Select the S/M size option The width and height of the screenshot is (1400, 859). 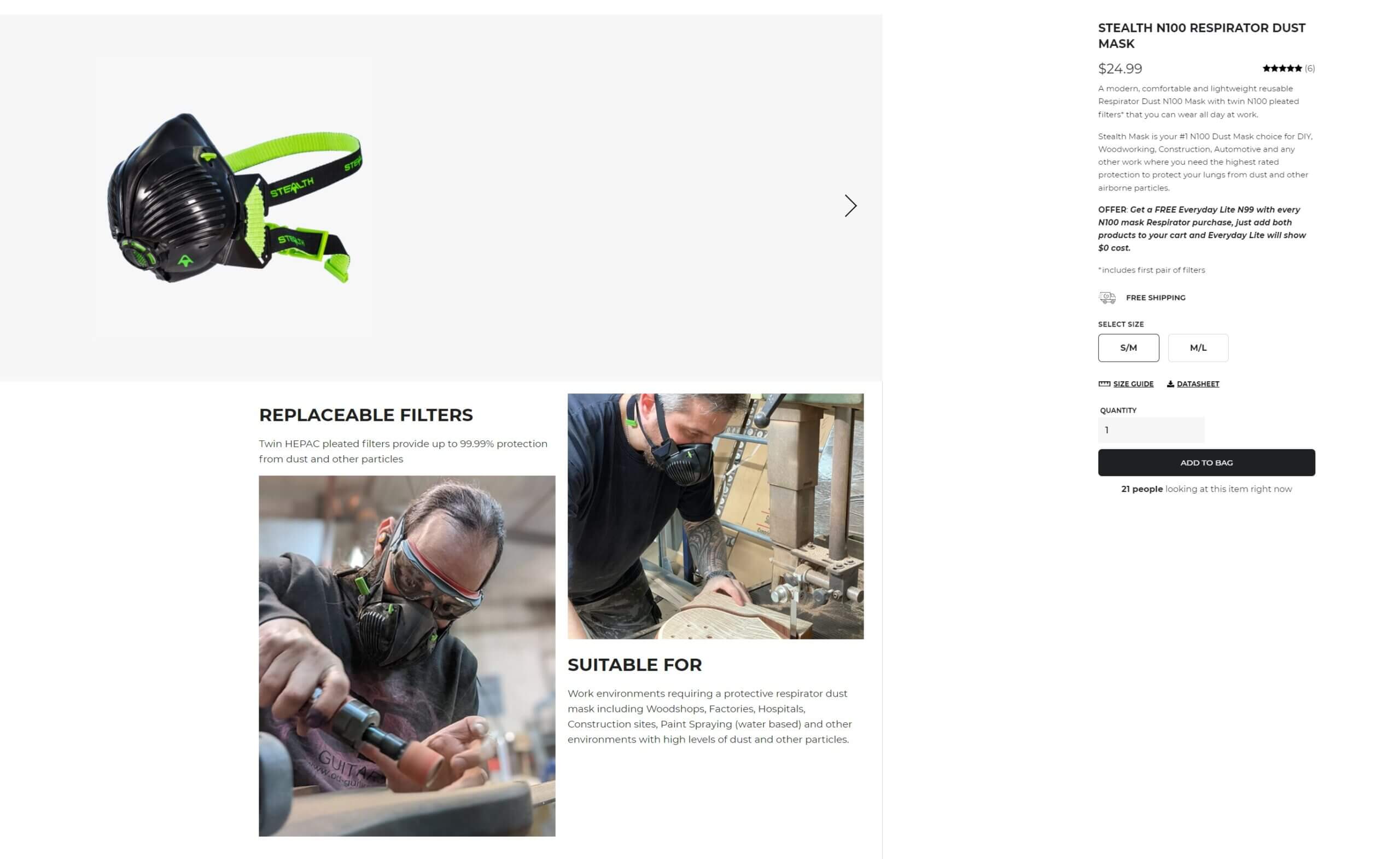tap(1128, 347)
